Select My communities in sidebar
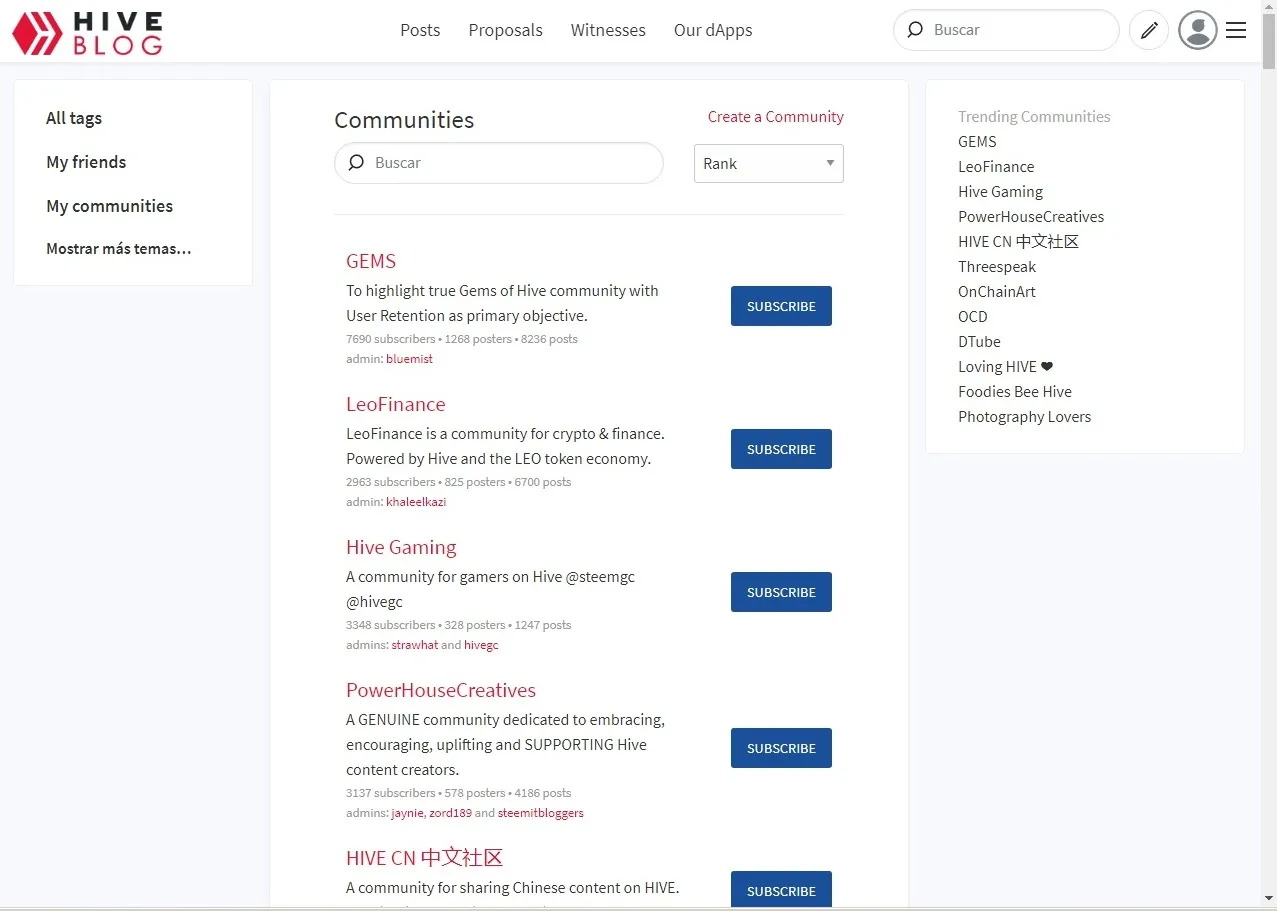 pos(109,206)
